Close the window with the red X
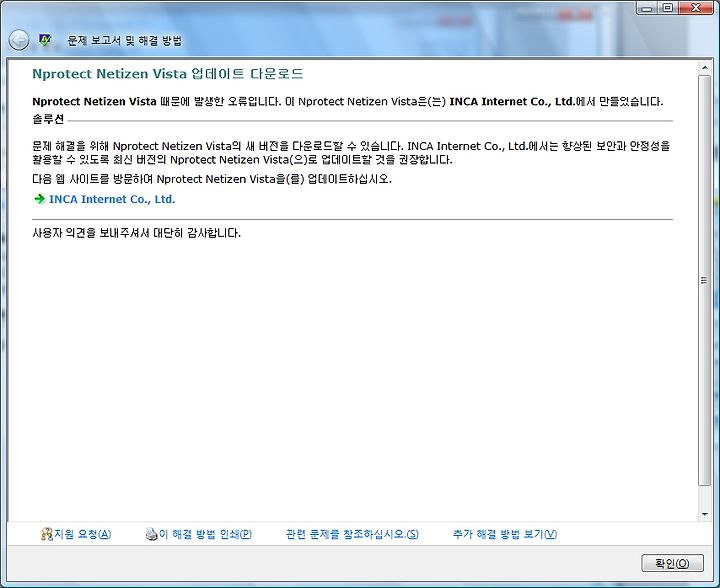The height and width of the screenshot is (588, 720). point(696,7)
